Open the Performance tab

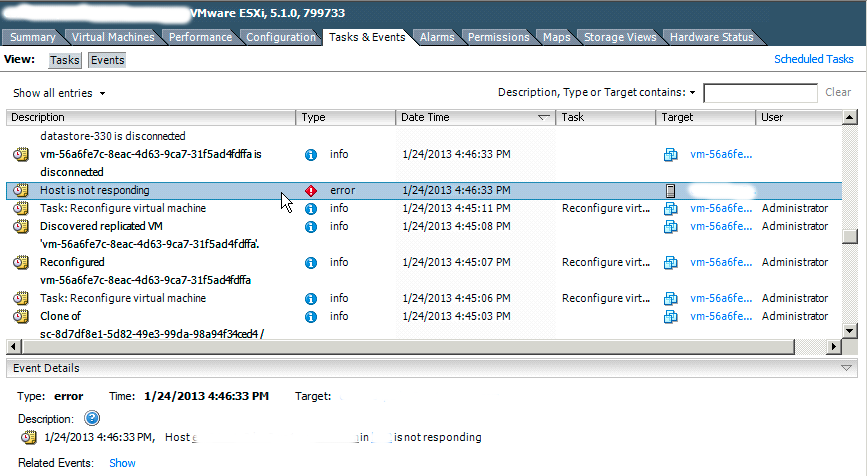pyautogui.click(x=200, y=37)
